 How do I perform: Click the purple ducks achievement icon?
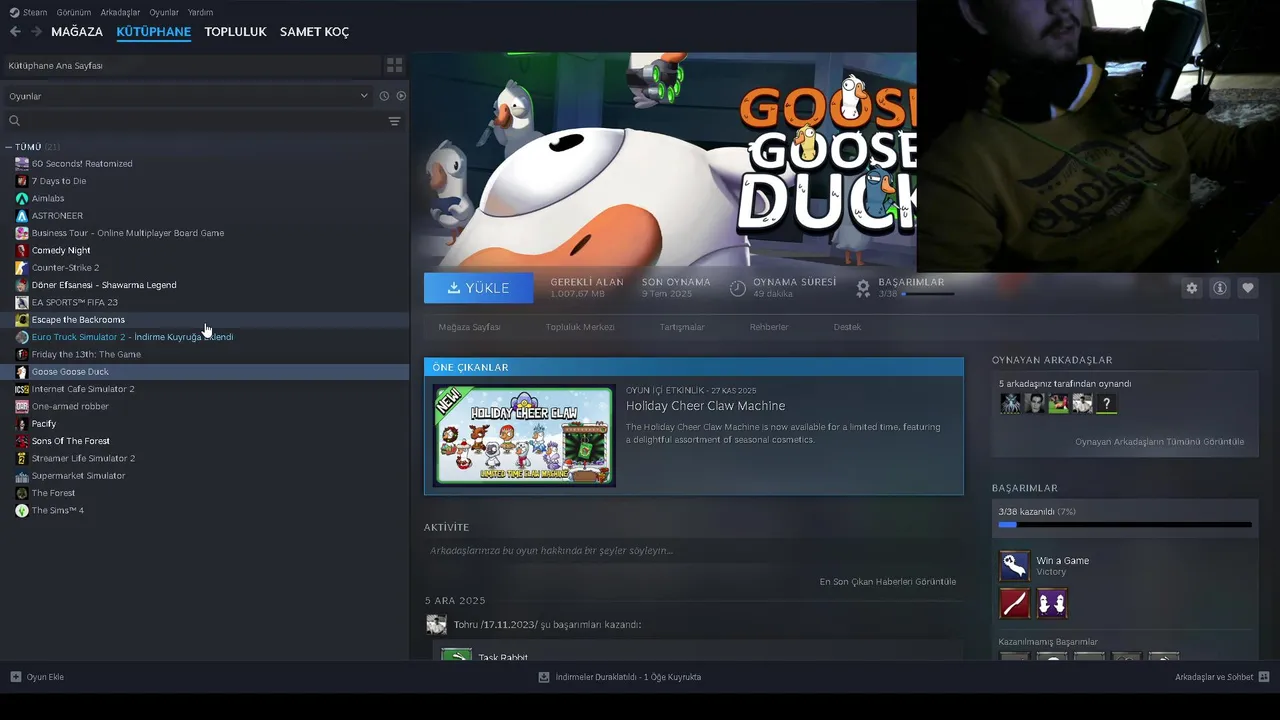click(1052, 604)
